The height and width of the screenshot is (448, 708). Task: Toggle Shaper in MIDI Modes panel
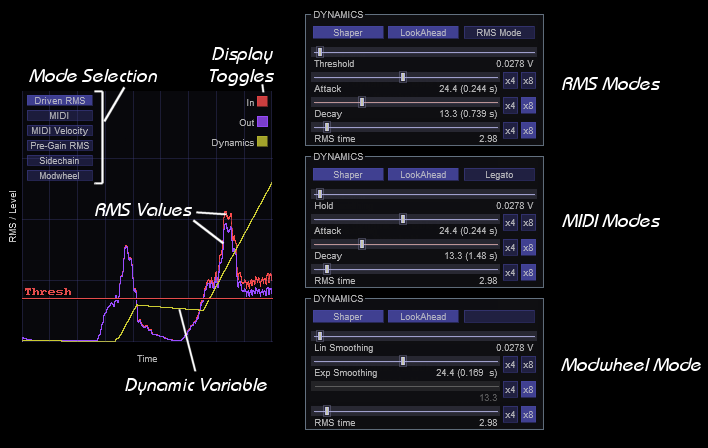348,175
